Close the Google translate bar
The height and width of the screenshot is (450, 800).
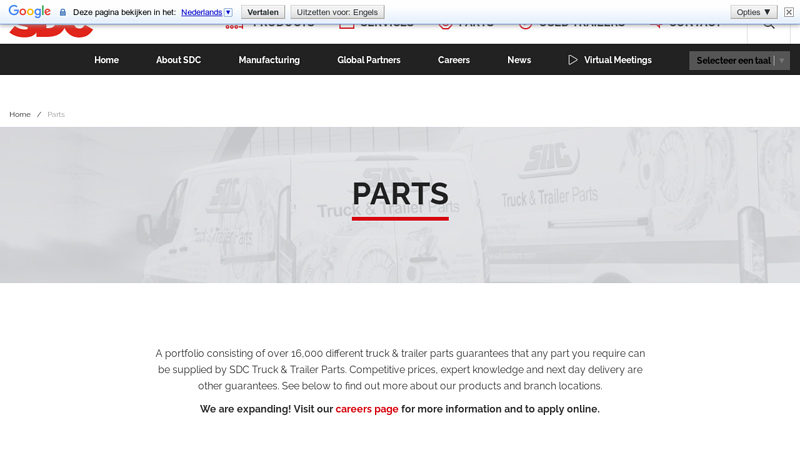click(x=789, y=12)
